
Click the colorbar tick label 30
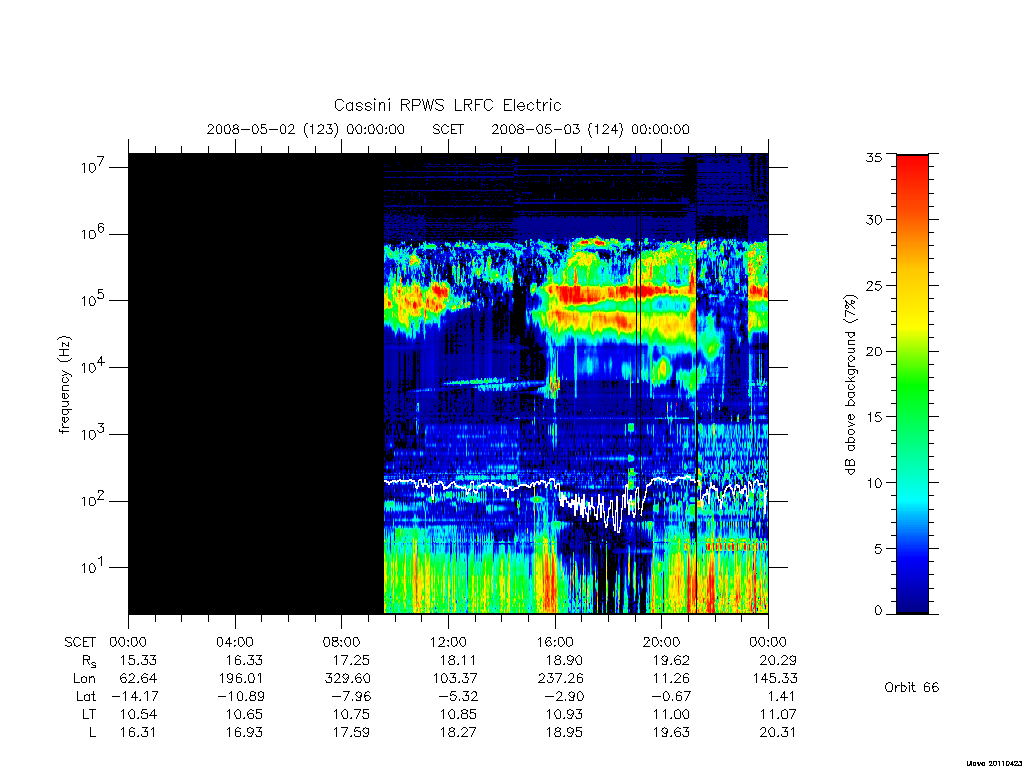pyautogui.click(x=874, y=219)
